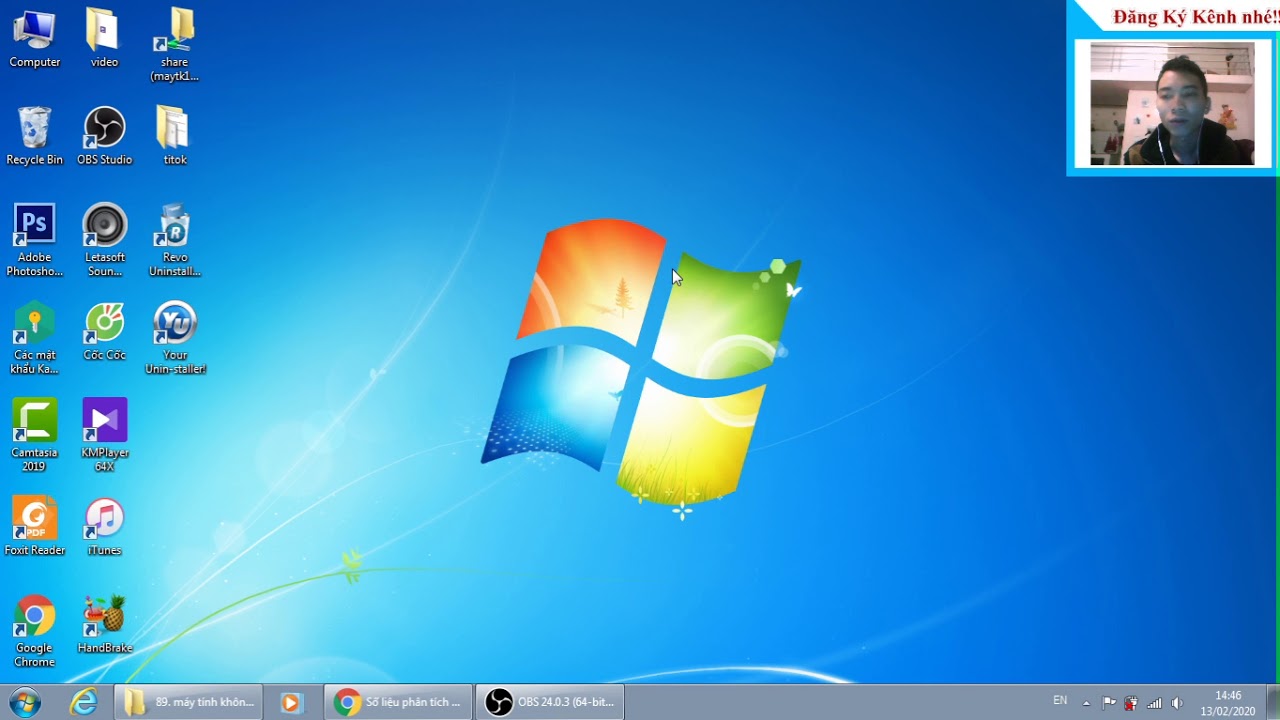This screenshot has width=1280, height=720.
Task: Click the webcam overlay thumbnail
Action: 1172,103
